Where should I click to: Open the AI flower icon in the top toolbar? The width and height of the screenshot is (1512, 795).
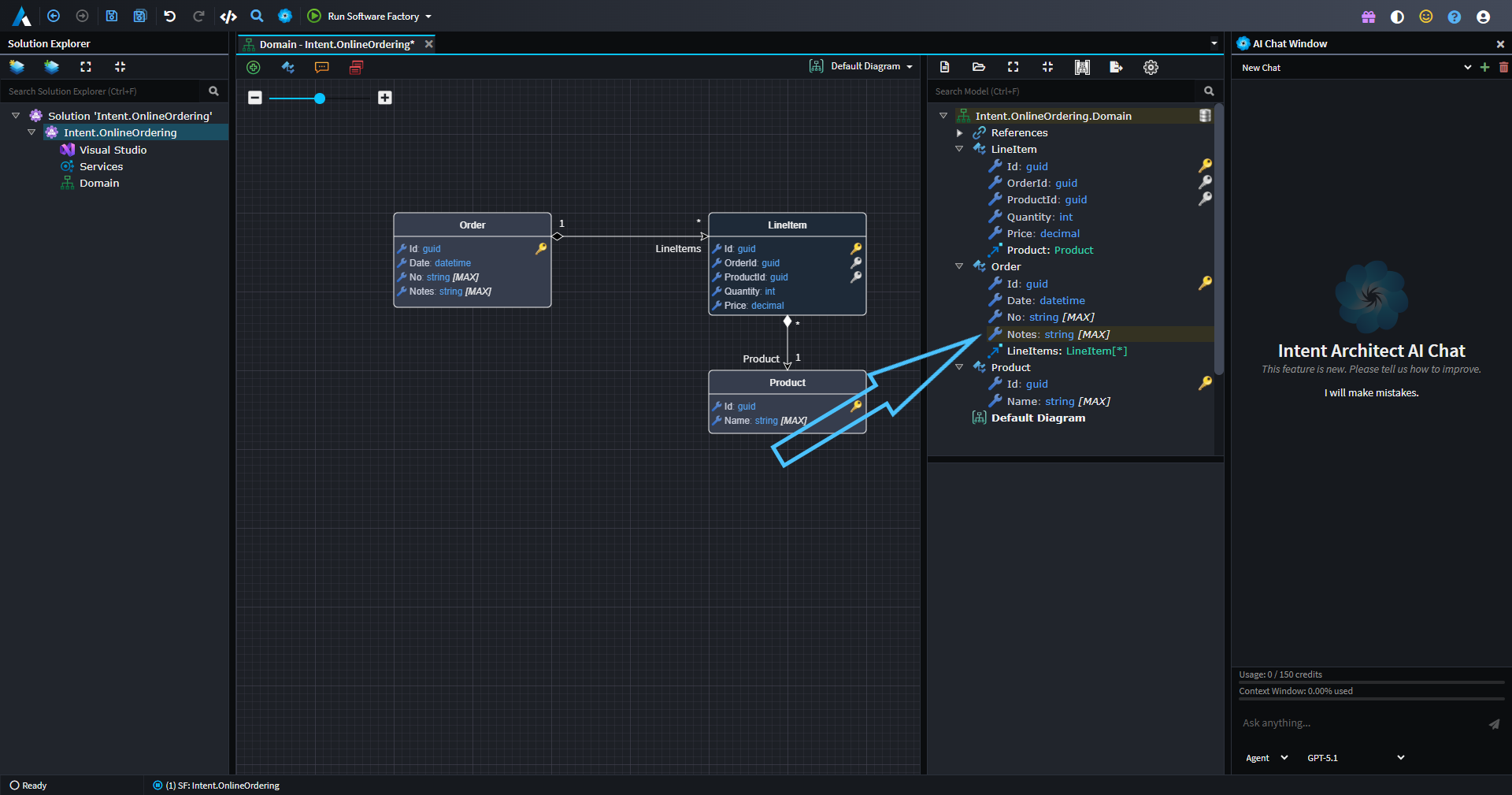coord(285,16)
